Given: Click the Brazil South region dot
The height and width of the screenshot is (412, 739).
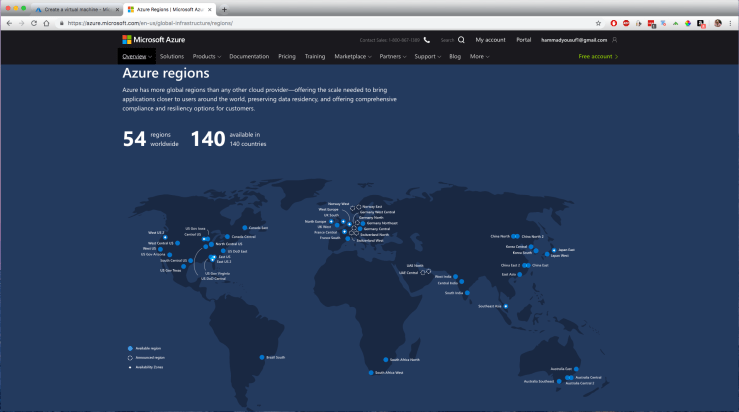Looking at the screenshot, I should (x=262, y=357).
